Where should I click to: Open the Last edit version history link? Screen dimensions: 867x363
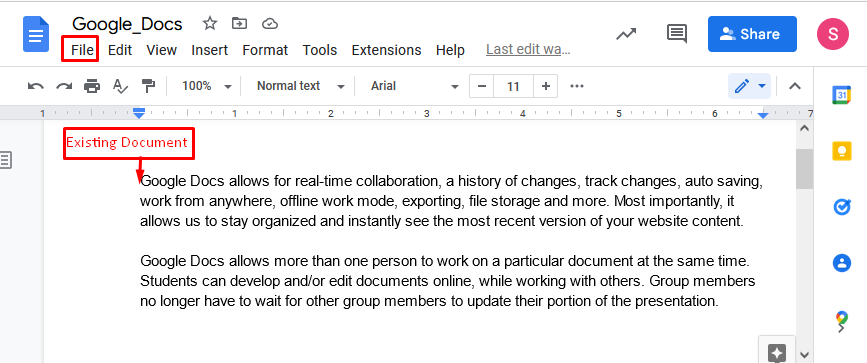tap(528, 50)
